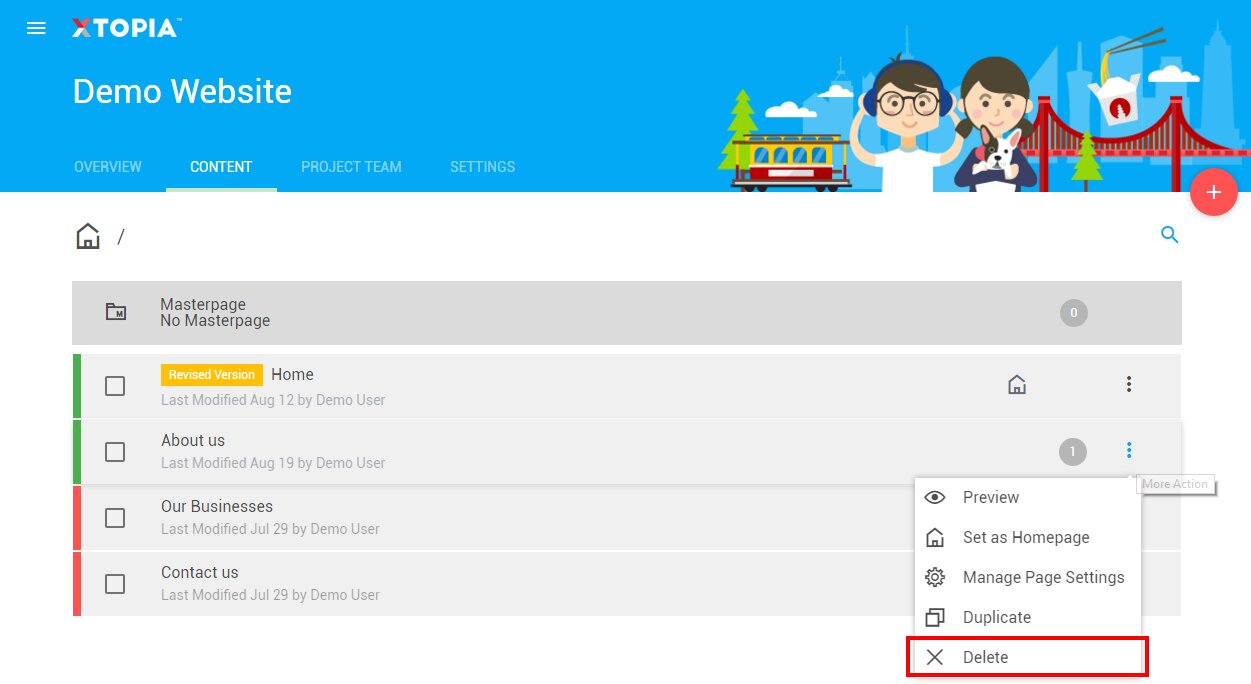Image resolution: width=1251 pixels, height=684 pixels.
Task: Check the Home page checkbox
Action: pos(115,386)
